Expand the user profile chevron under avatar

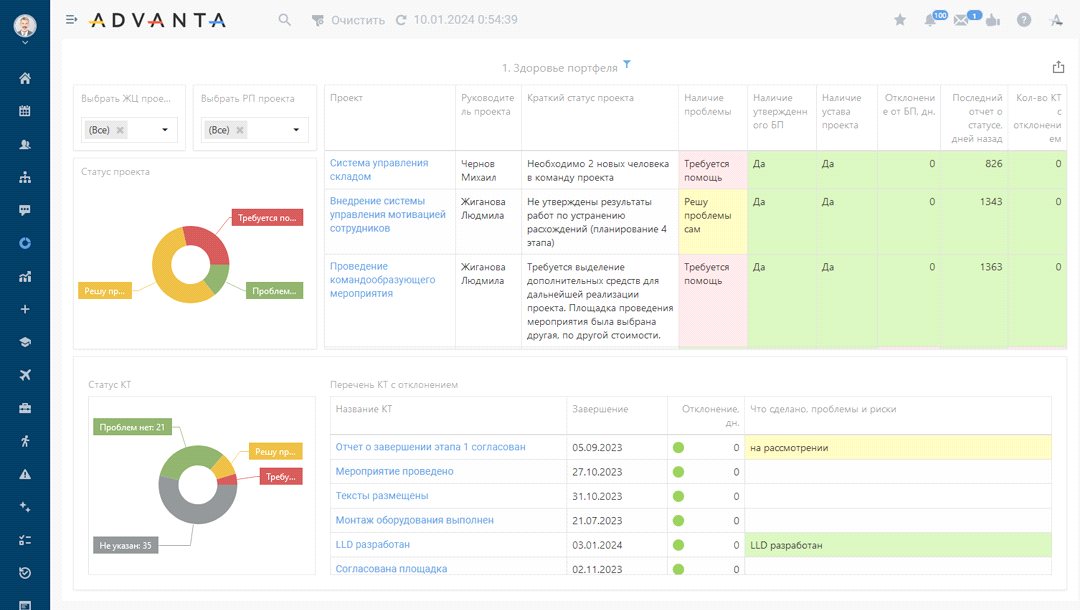point(25,43)
